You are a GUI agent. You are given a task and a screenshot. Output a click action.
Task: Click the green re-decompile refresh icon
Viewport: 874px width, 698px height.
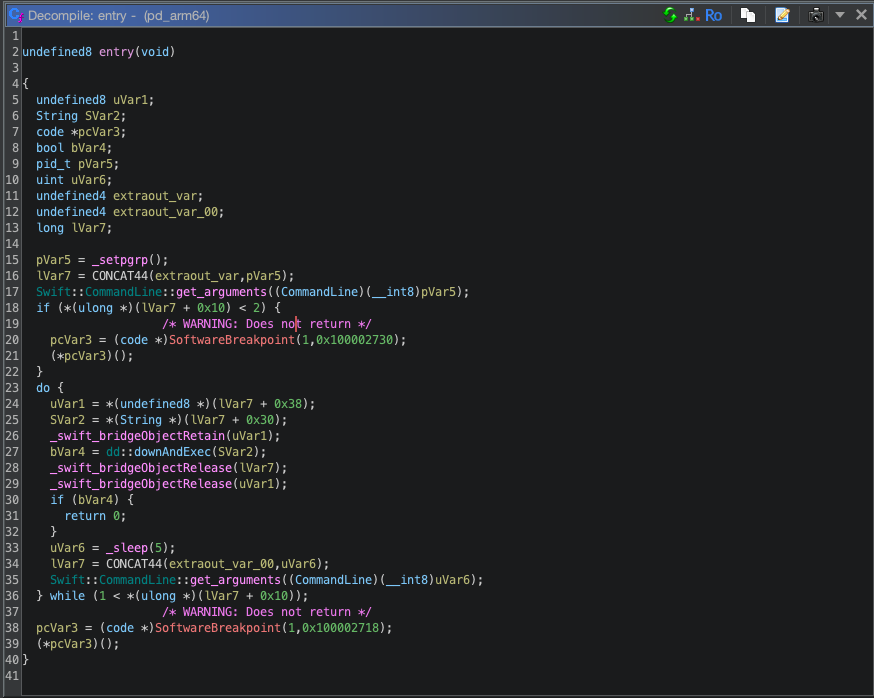tap(670, 15)
